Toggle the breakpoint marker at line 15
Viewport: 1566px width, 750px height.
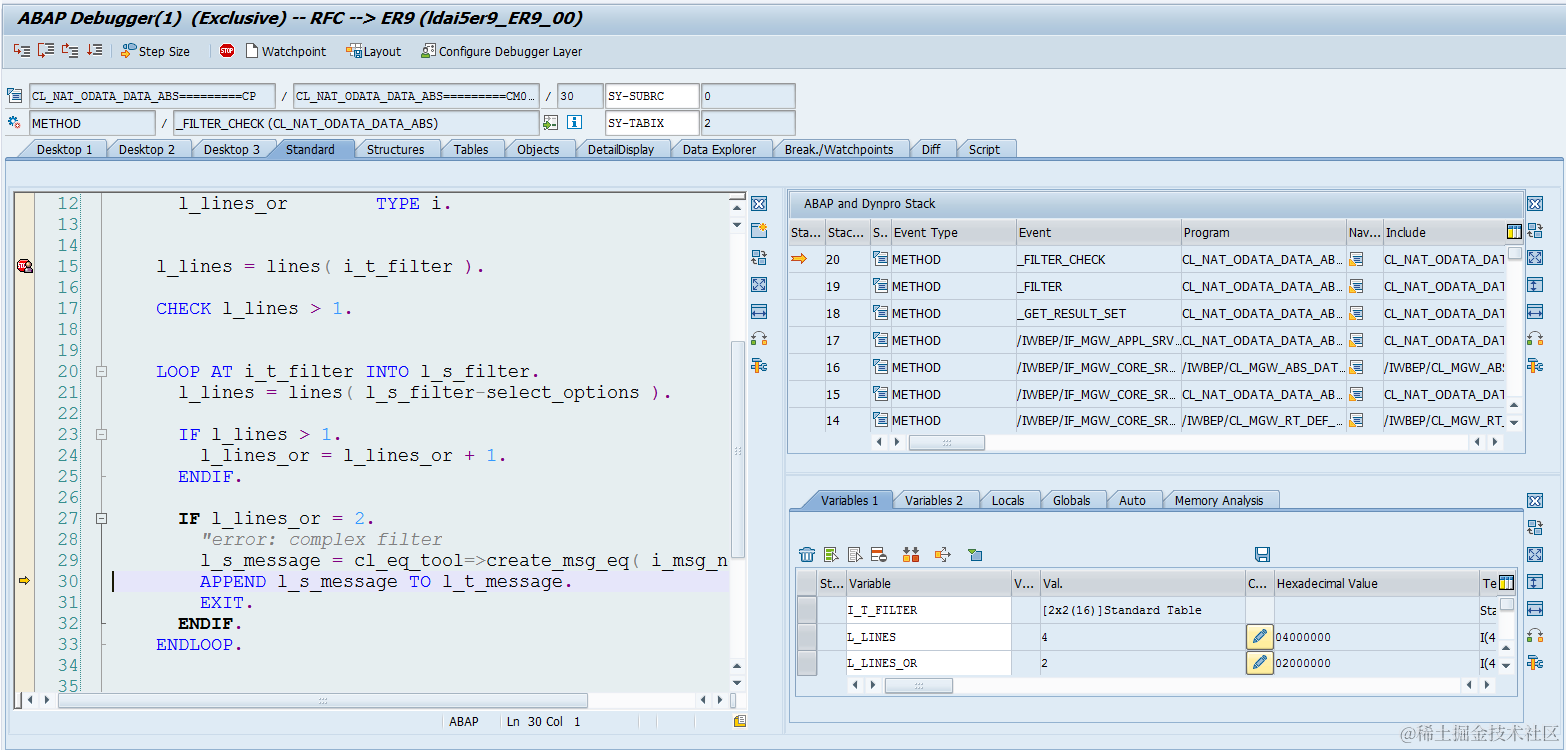[25, 266]
